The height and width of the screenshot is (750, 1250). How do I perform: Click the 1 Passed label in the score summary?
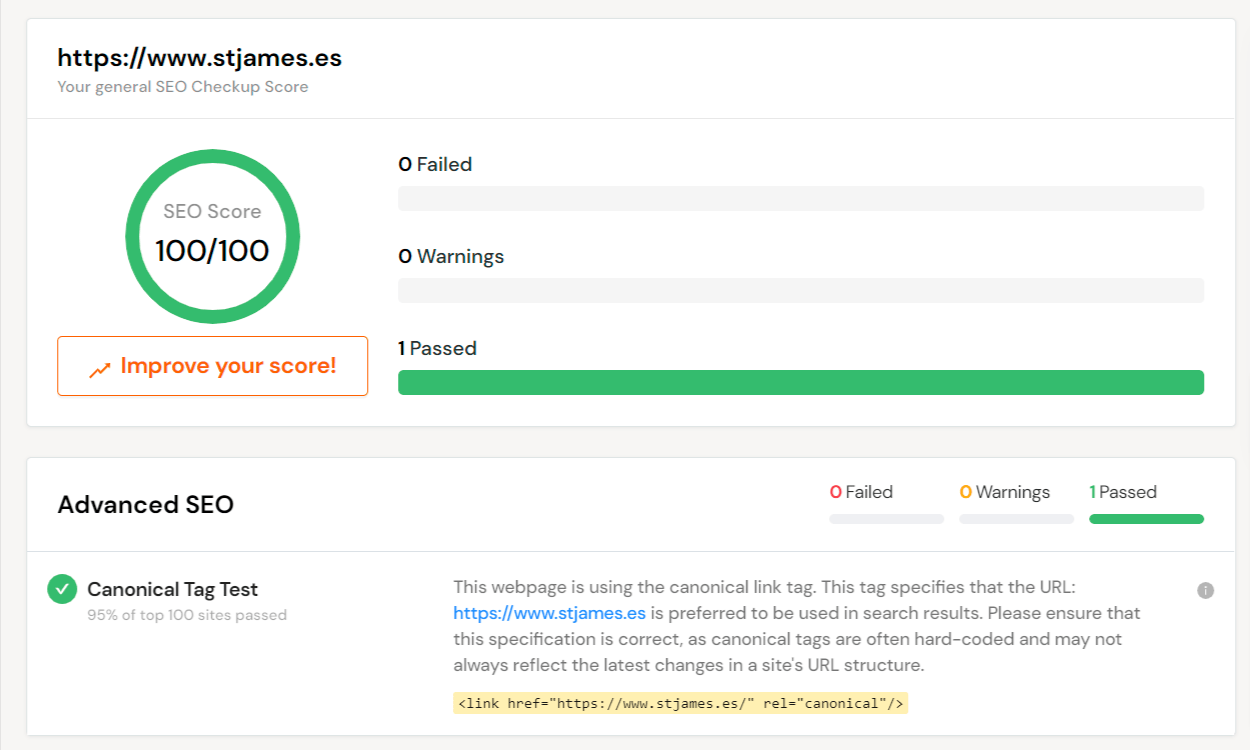(x=437, y=348)
